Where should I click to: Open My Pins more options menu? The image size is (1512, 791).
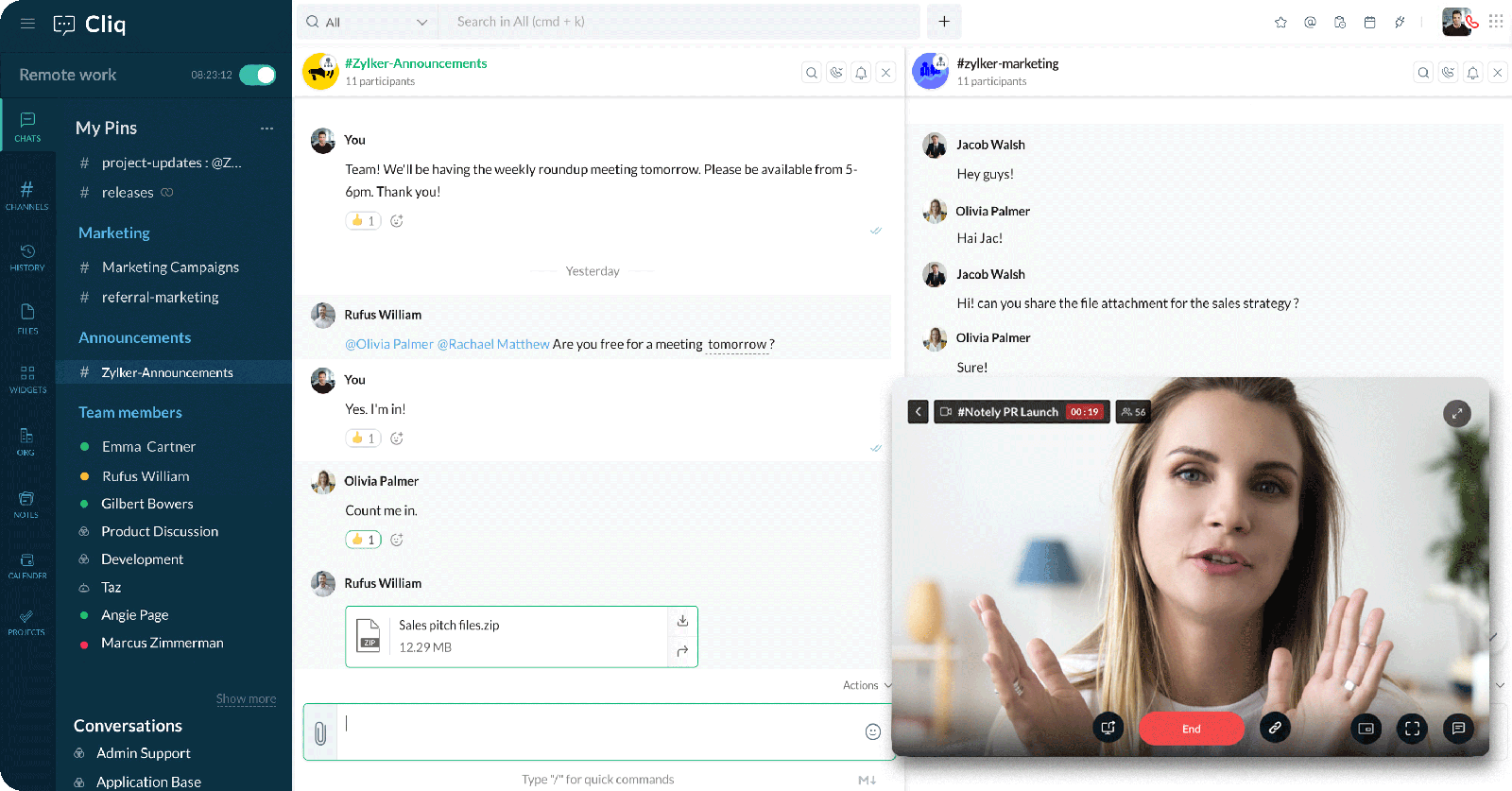coord(267,129)
